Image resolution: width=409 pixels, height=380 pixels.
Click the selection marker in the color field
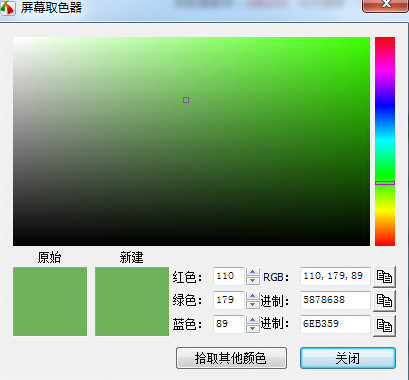(x=186, y=100)
